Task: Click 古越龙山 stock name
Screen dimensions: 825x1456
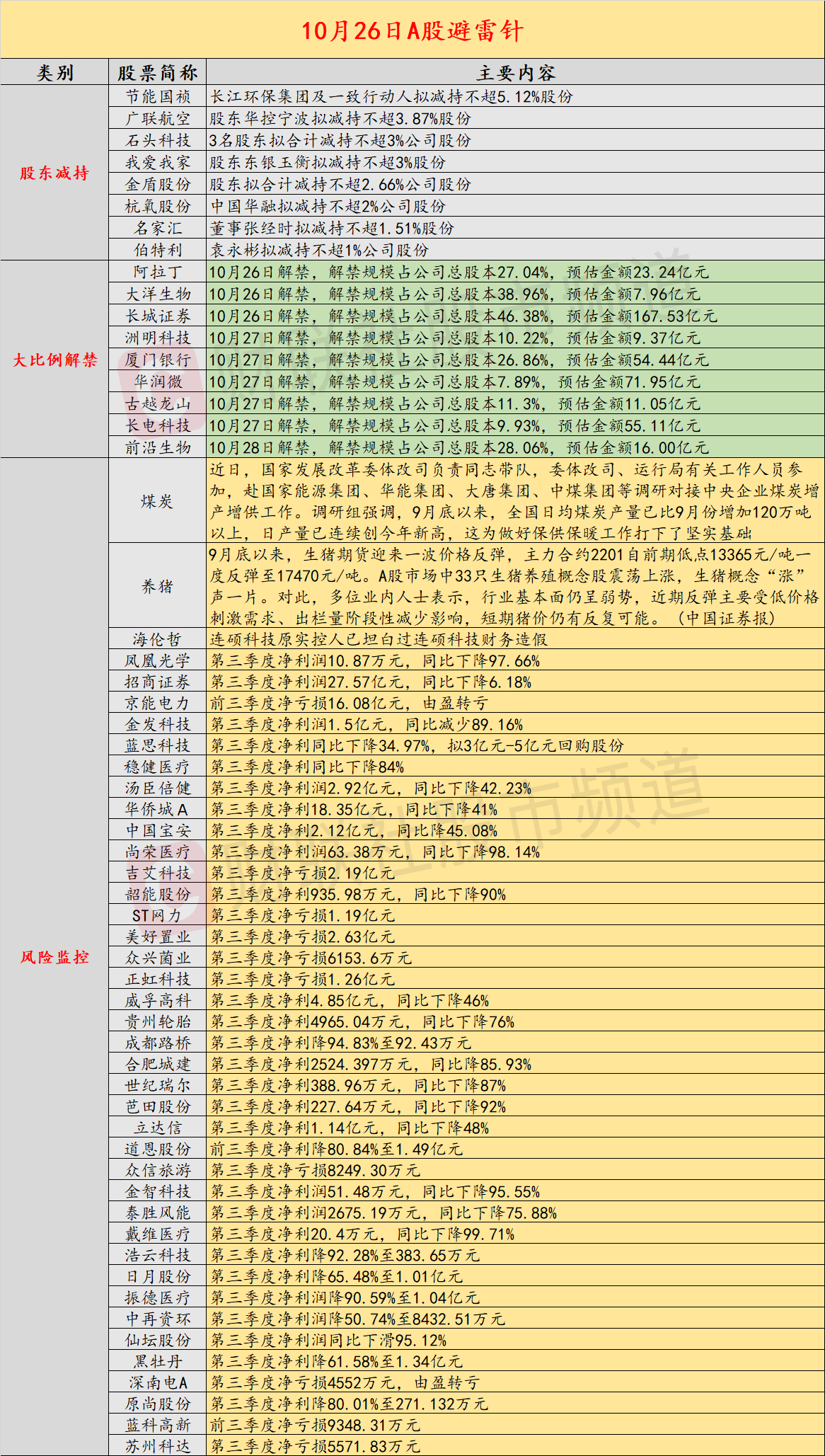Action: pos(158,403)
